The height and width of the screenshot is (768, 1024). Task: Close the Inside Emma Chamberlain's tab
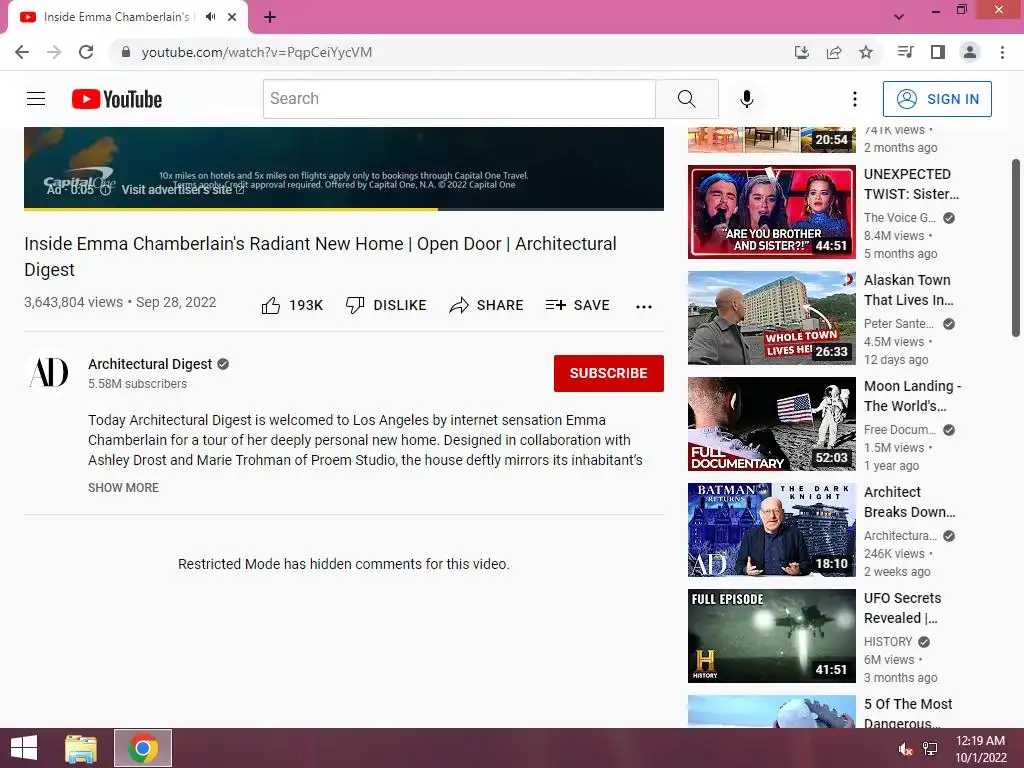pos(232,17)
